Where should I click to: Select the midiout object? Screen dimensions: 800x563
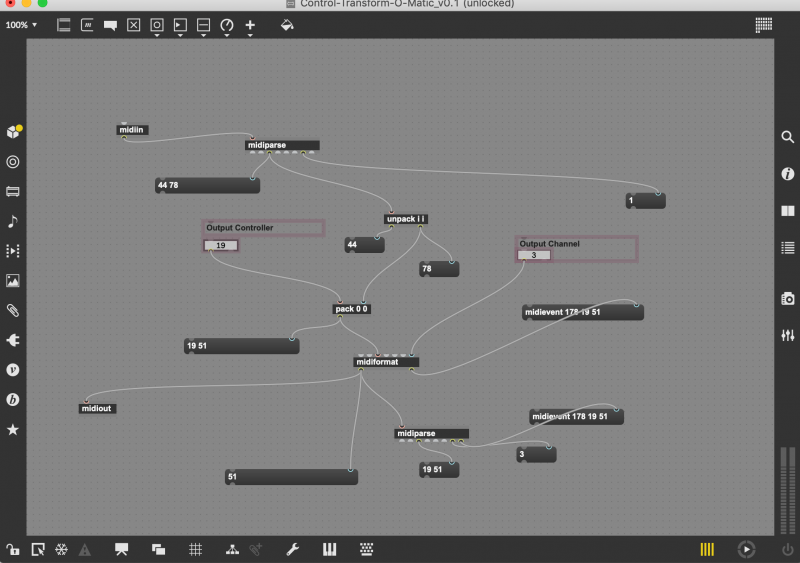click(97, 408)
